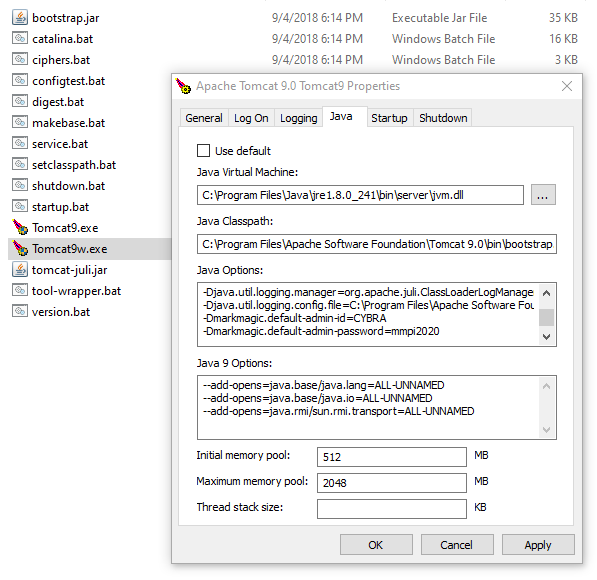Switch to the General tab
597x580 pixels.
(x=204, y=118)
